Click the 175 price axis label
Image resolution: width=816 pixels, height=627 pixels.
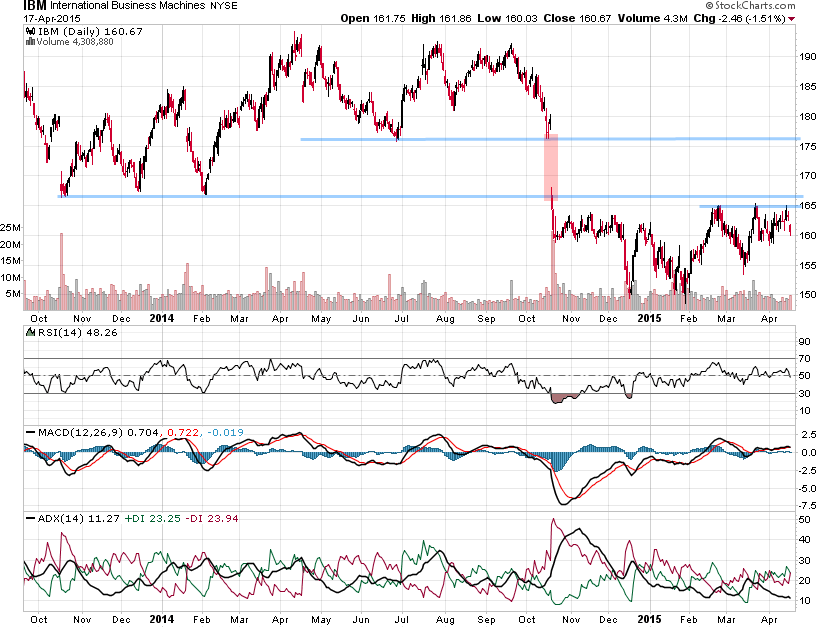click(x=807, y=146)
